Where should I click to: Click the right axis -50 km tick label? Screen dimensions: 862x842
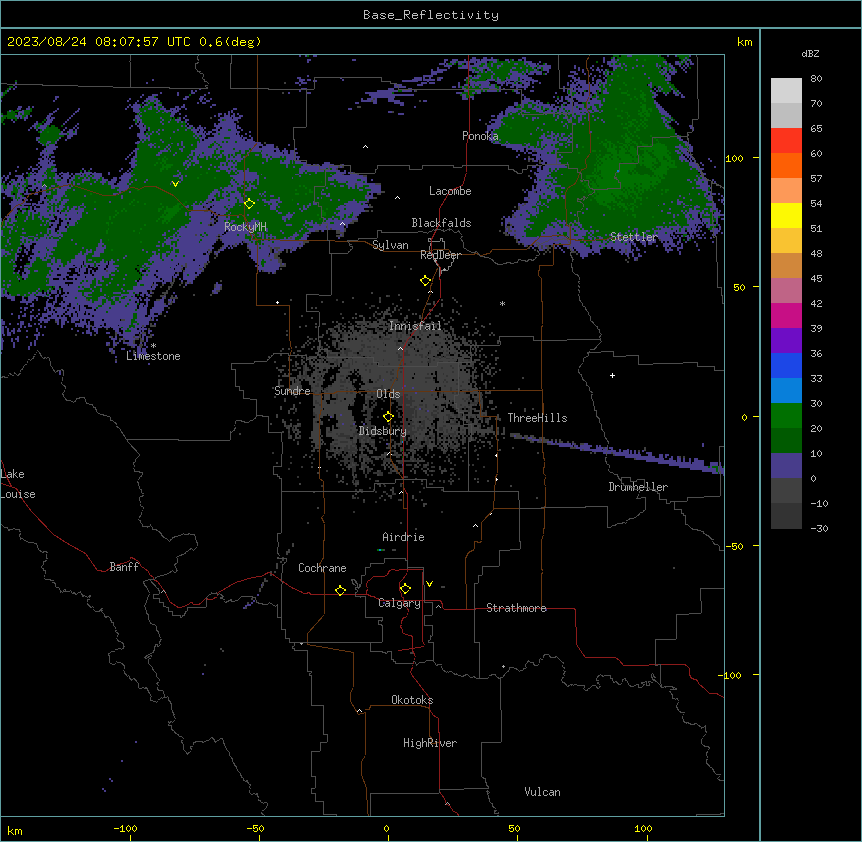pyautogui.click(x=734, y=546)
